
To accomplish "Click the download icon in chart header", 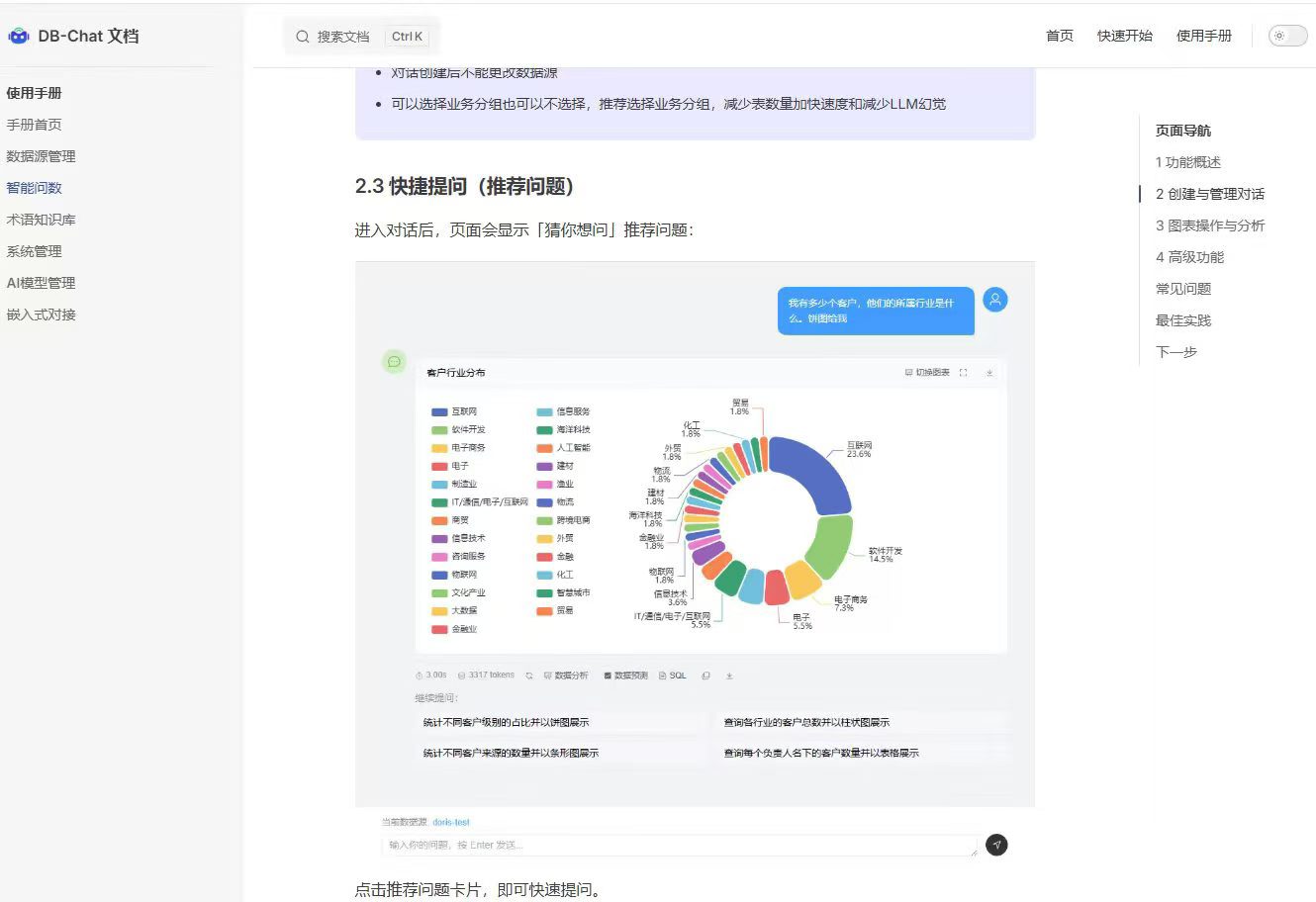I will click(988, 373).
